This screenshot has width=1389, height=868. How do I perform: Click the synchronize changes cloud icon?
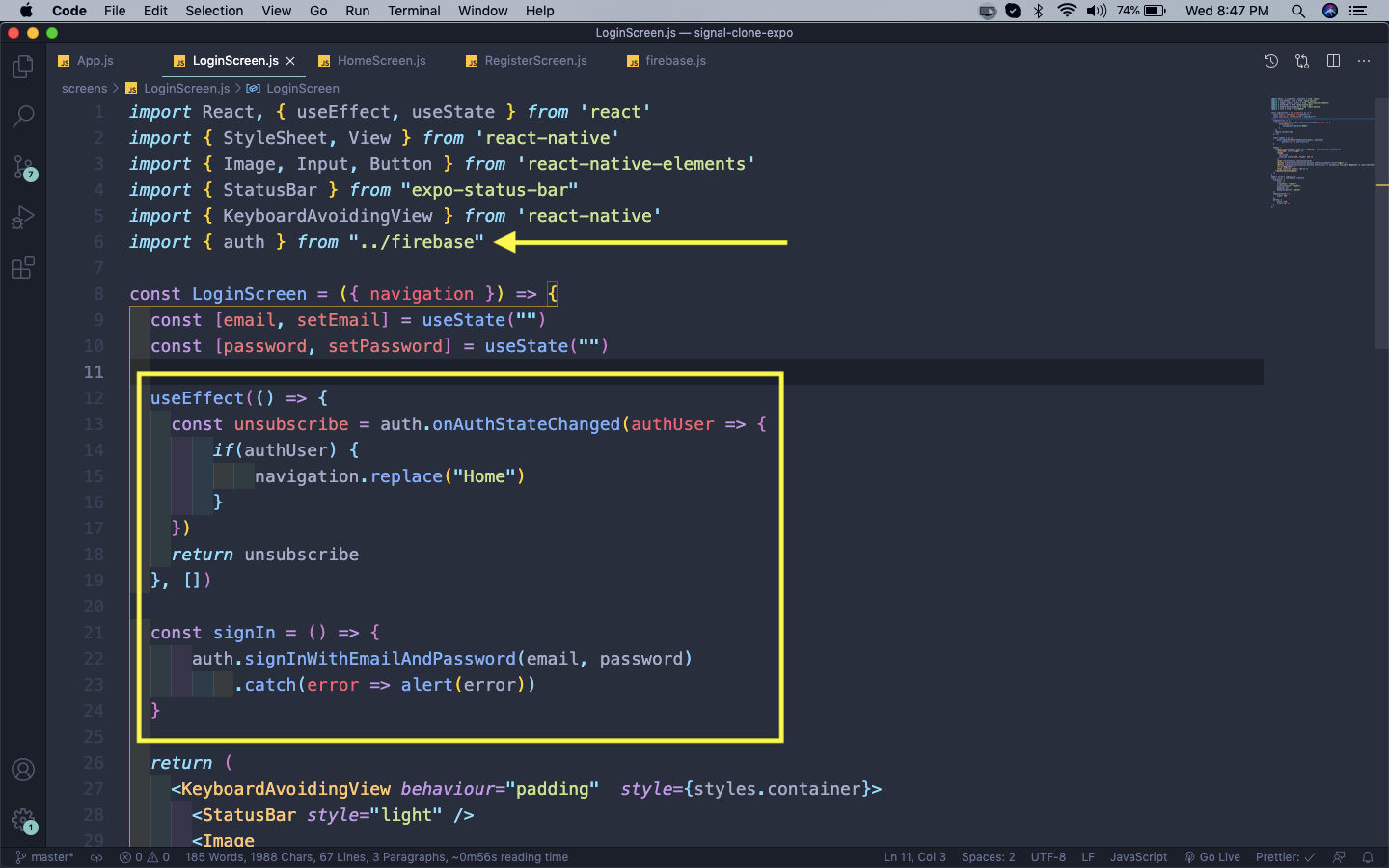click(96, 857)
